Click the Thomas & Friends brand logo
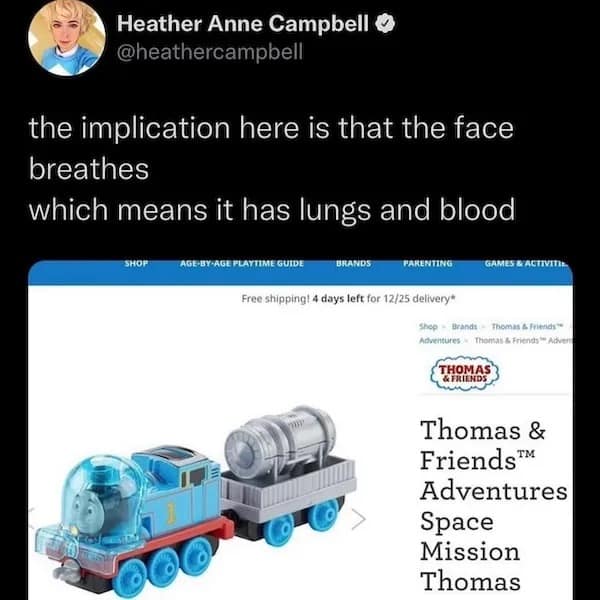 [x=465, y=373]
